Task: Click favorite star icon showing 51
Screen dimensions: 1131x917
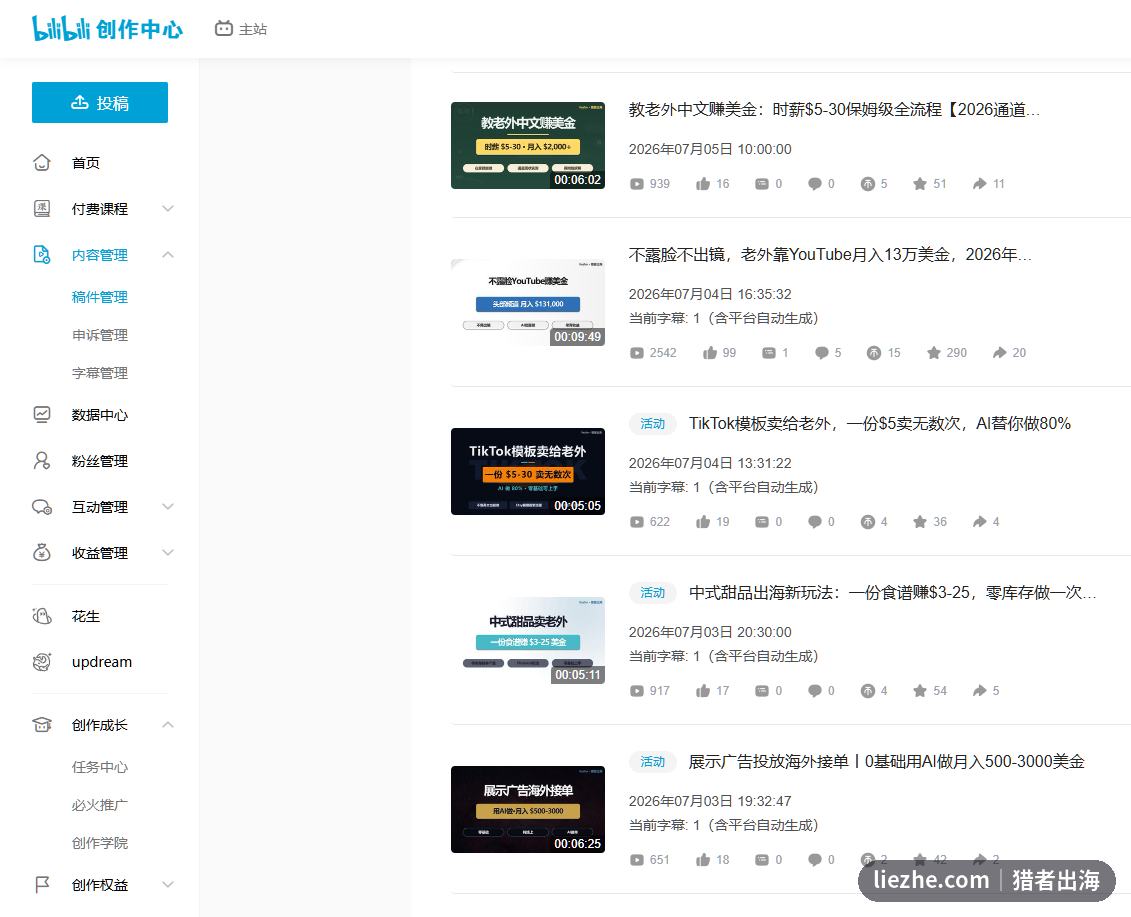Action: coord(920,184)
